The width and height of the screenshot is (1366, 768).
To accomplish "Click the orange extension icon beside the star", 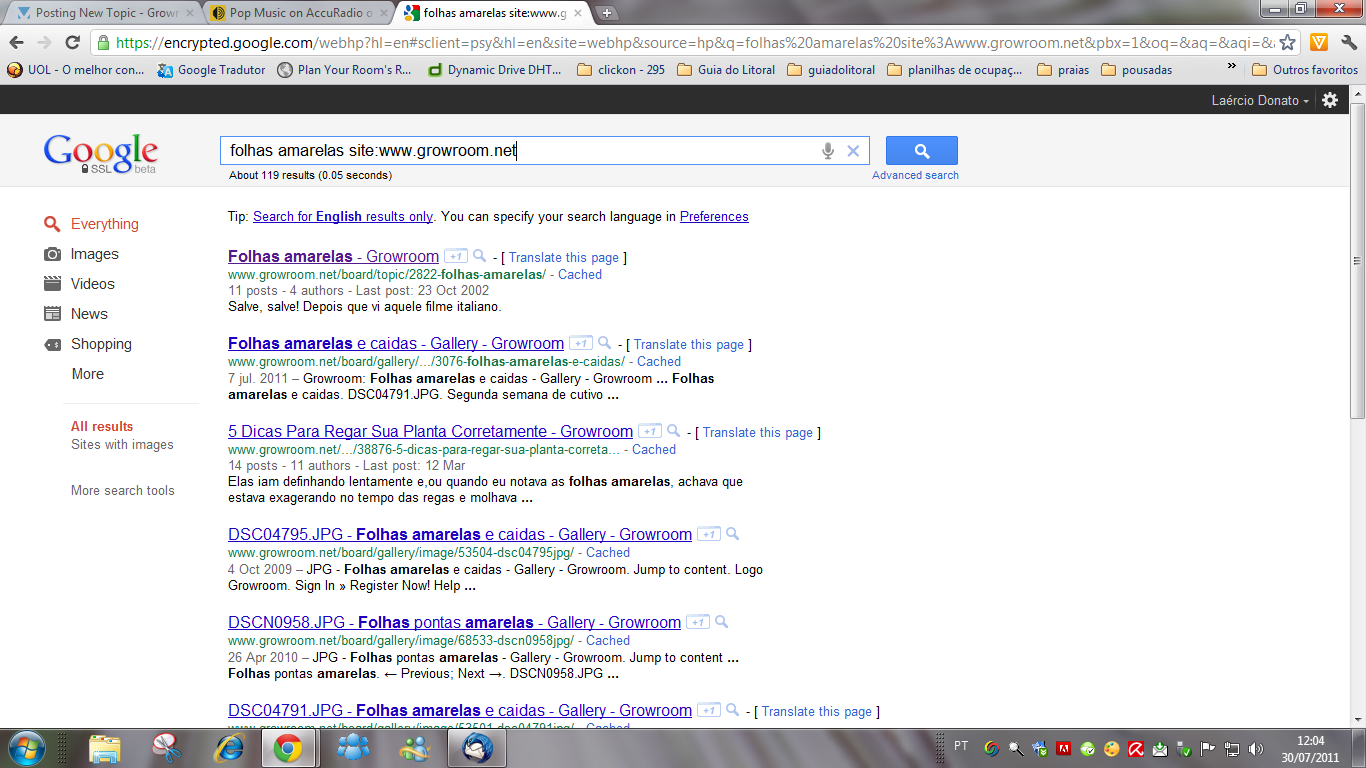I will (1319, 42).
